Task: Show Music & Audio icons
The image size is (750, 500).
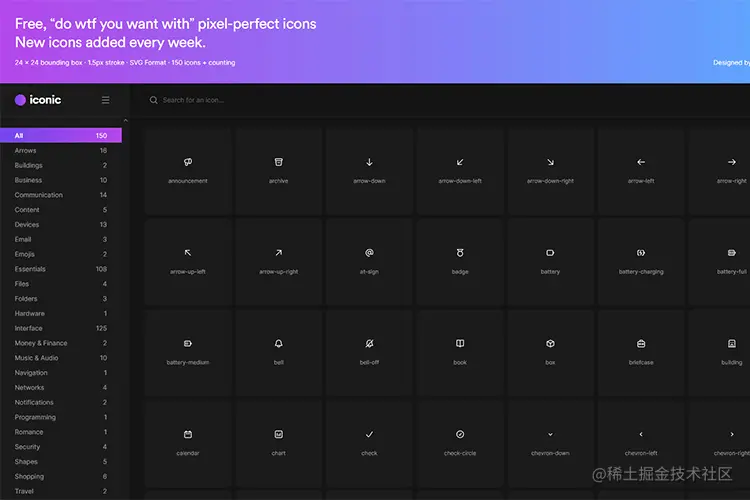Action: (61, 358)
